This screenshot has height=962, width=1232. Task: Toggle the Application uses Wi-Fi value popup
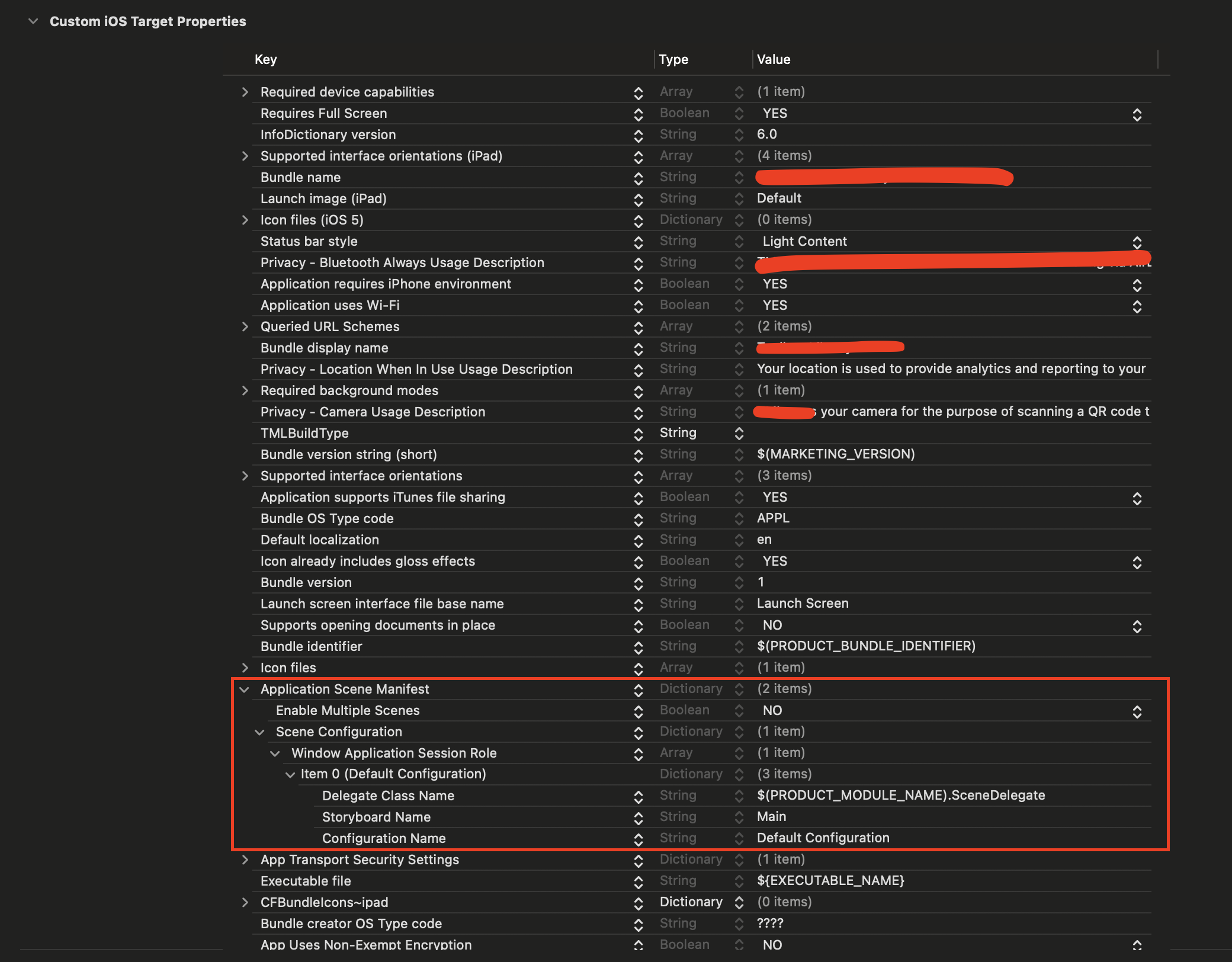click(1137, 306)
